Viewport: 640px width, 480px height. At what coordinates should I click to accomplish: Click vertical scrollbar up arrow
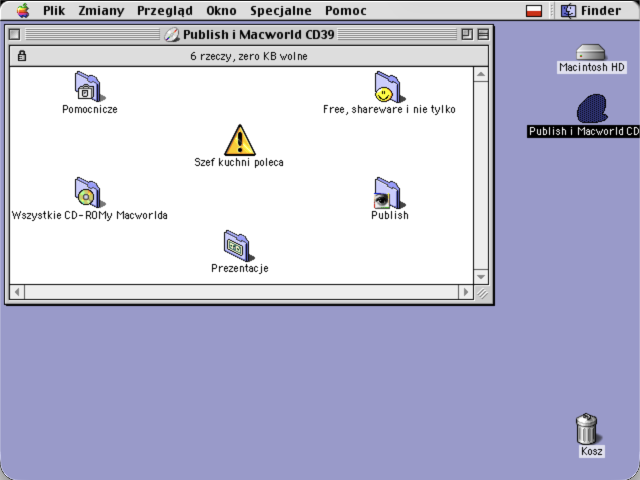click(x=481, y=74)
